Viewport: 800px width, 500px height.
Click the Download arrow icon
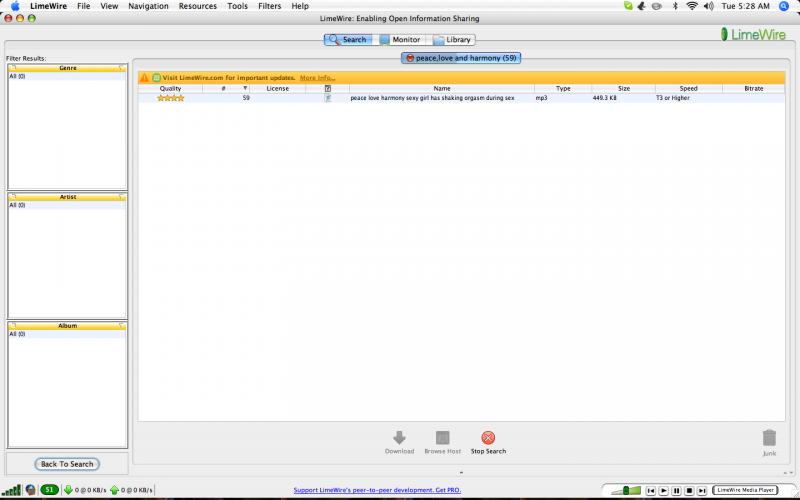point(399,438)
